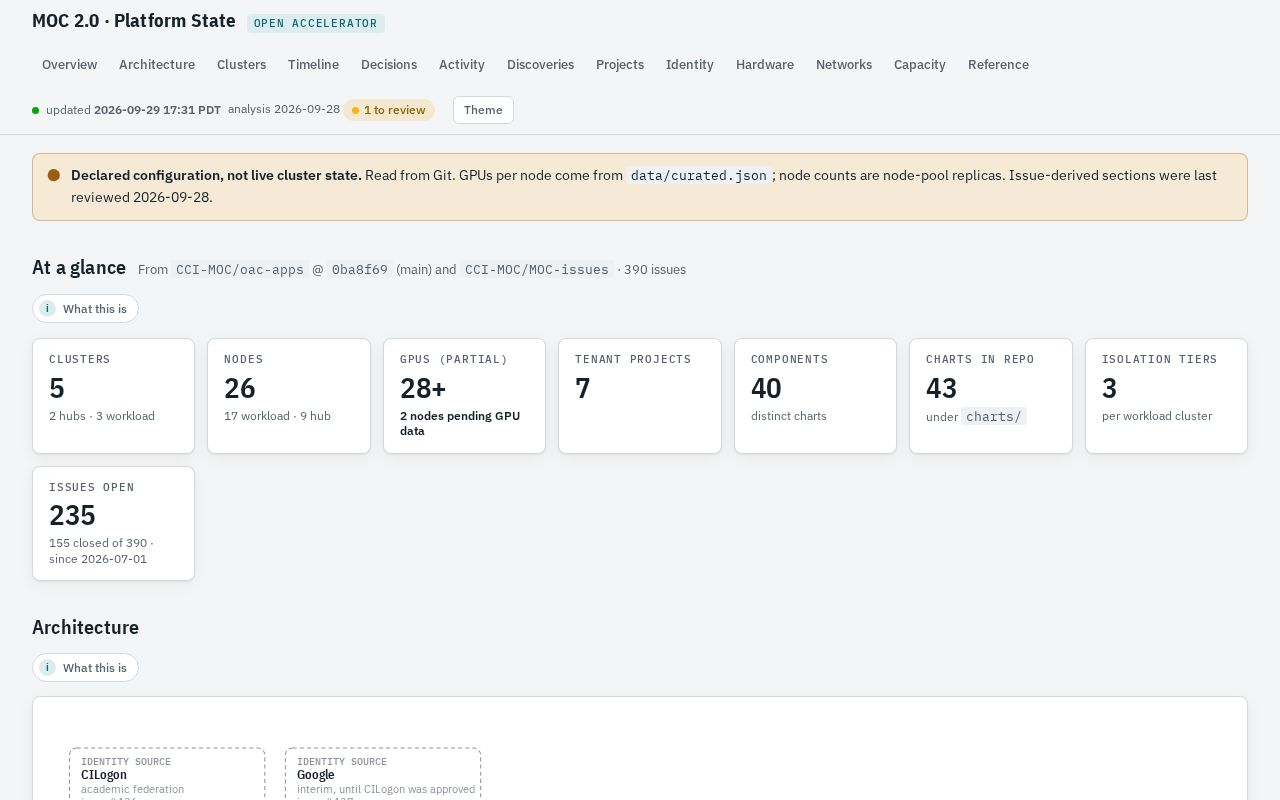The width and height of the screenshot is (1280, 800).
Task: Click the 'analysis 2026-09-28' text
Action: point(284,109)
